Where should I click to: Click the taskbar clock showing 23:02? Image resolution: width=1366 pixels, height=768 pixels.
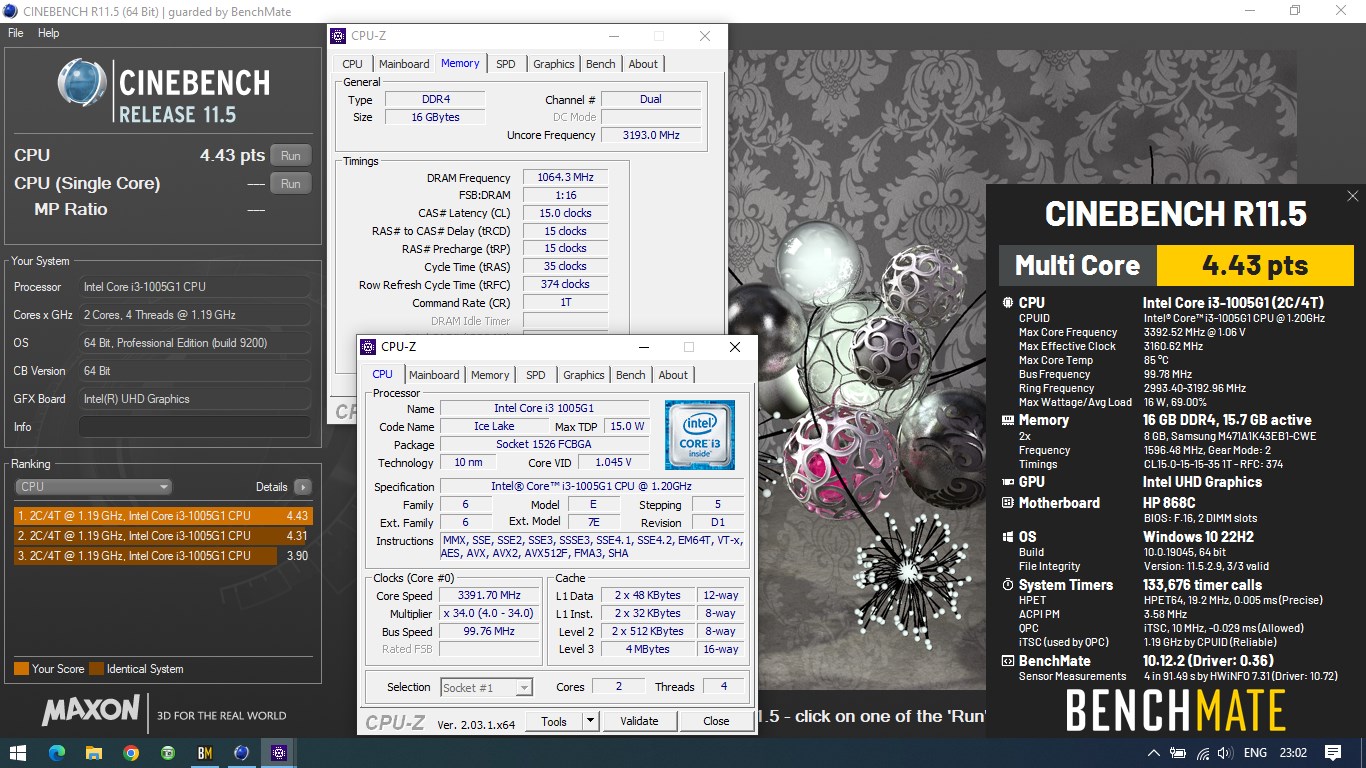pos(1295,753)
